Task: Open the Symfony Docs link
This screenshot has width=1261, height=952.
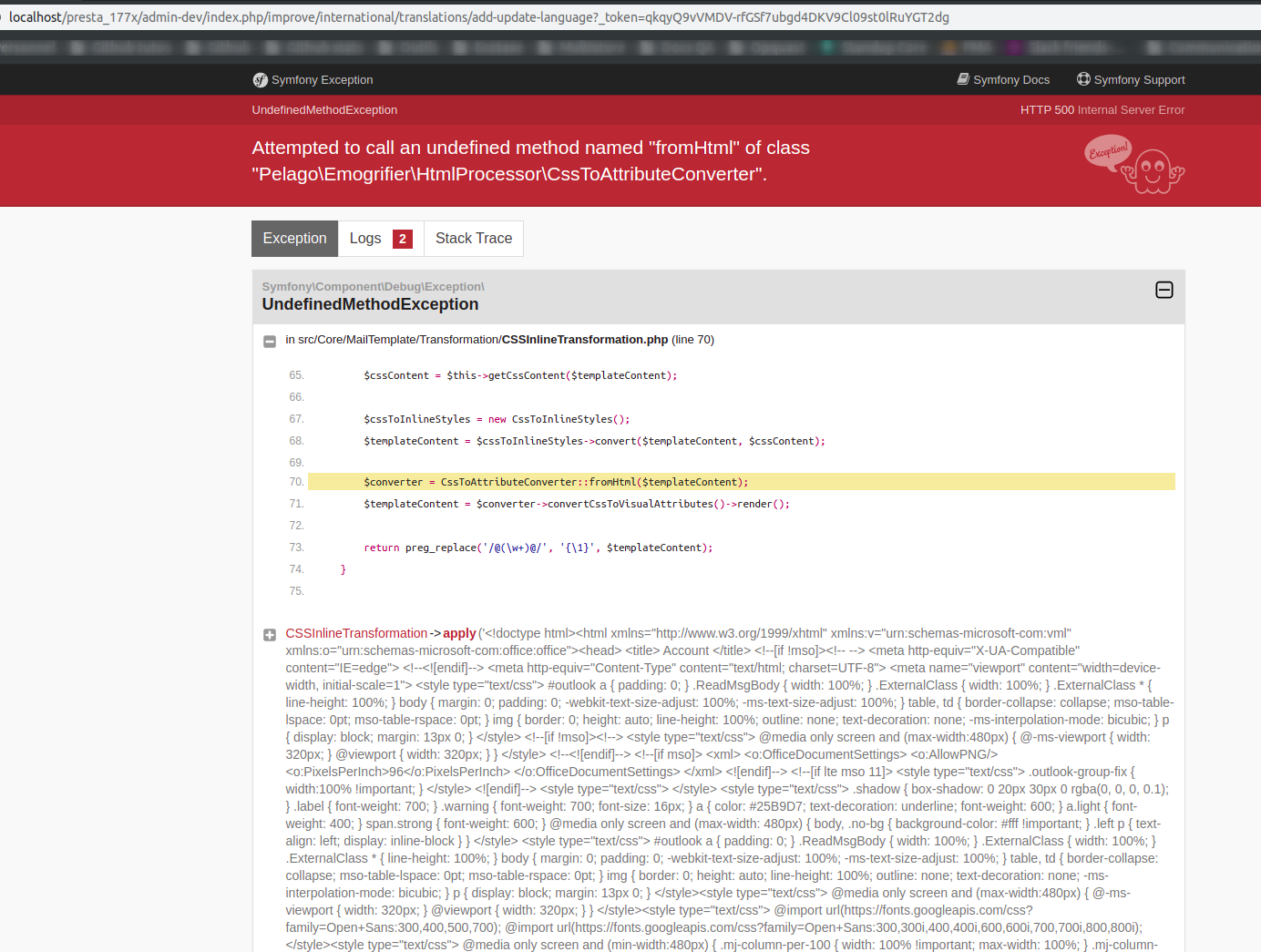Action: pos(1011,79)
